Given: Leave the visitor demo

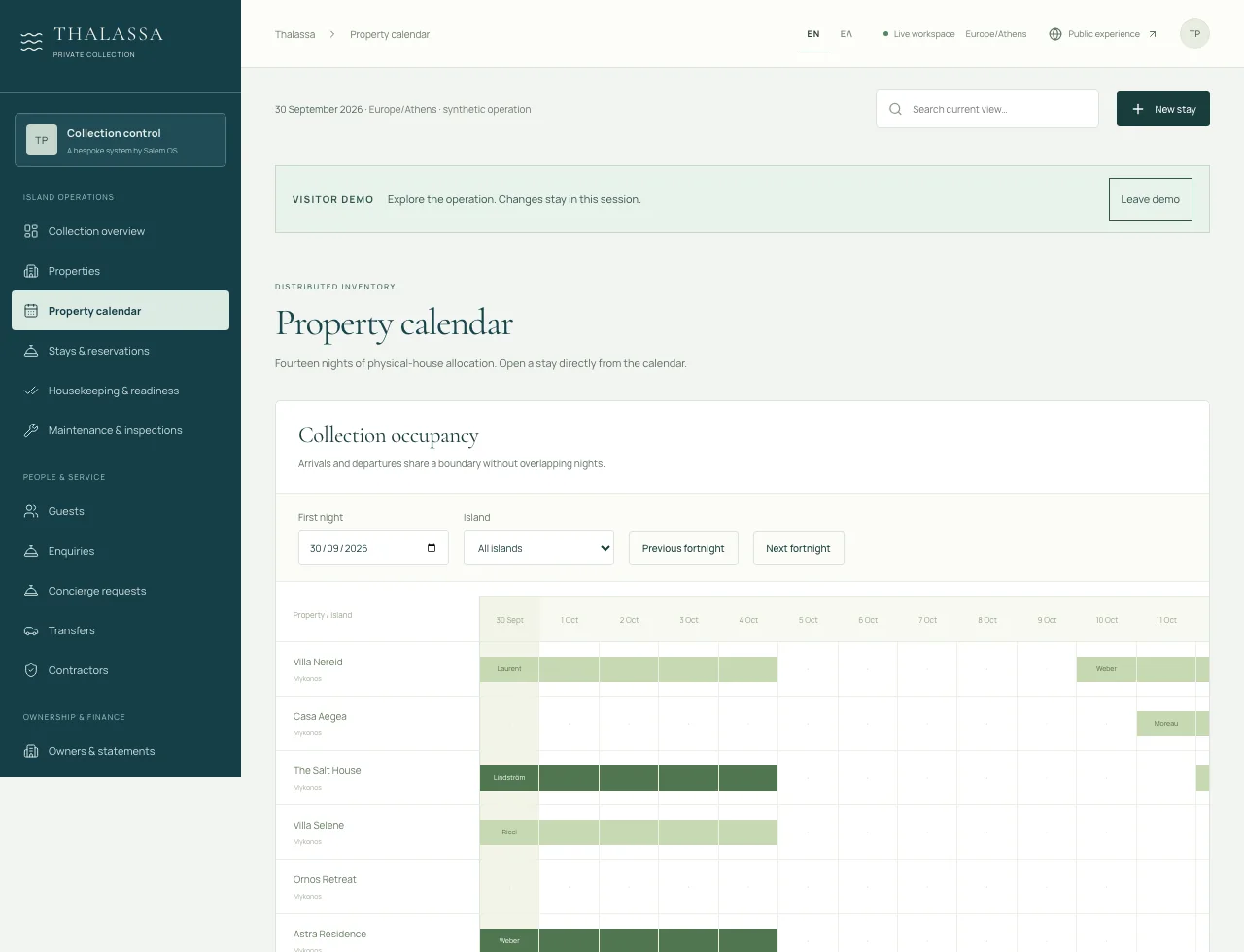Looking at the screenshot, I should (1151, 199).
